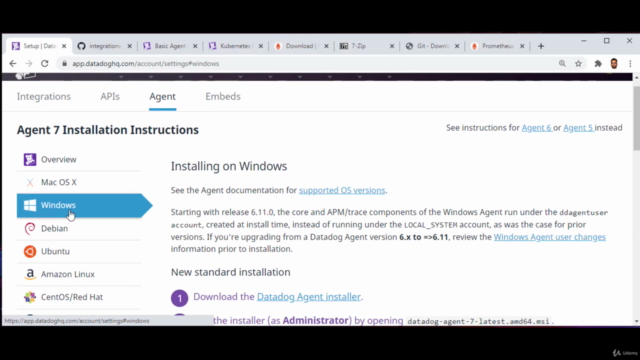The width and height of the screenshot is (640, 360).
Task: Close the Basic Agent tab
Action: point(195,46)
